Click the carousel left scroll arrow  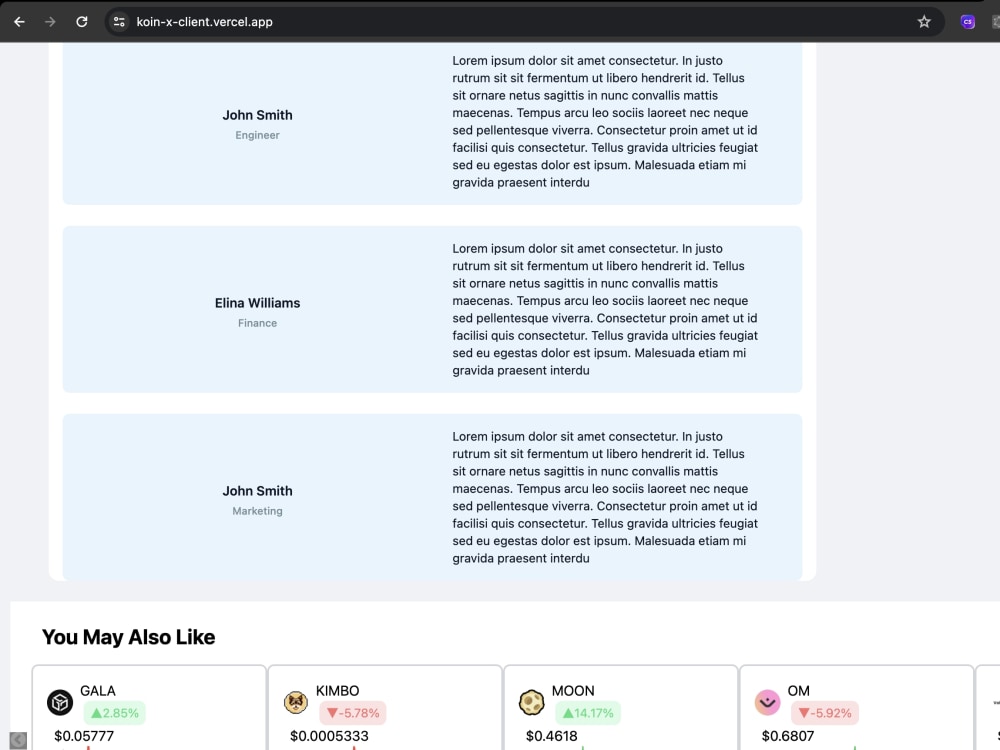coord(18,740)
